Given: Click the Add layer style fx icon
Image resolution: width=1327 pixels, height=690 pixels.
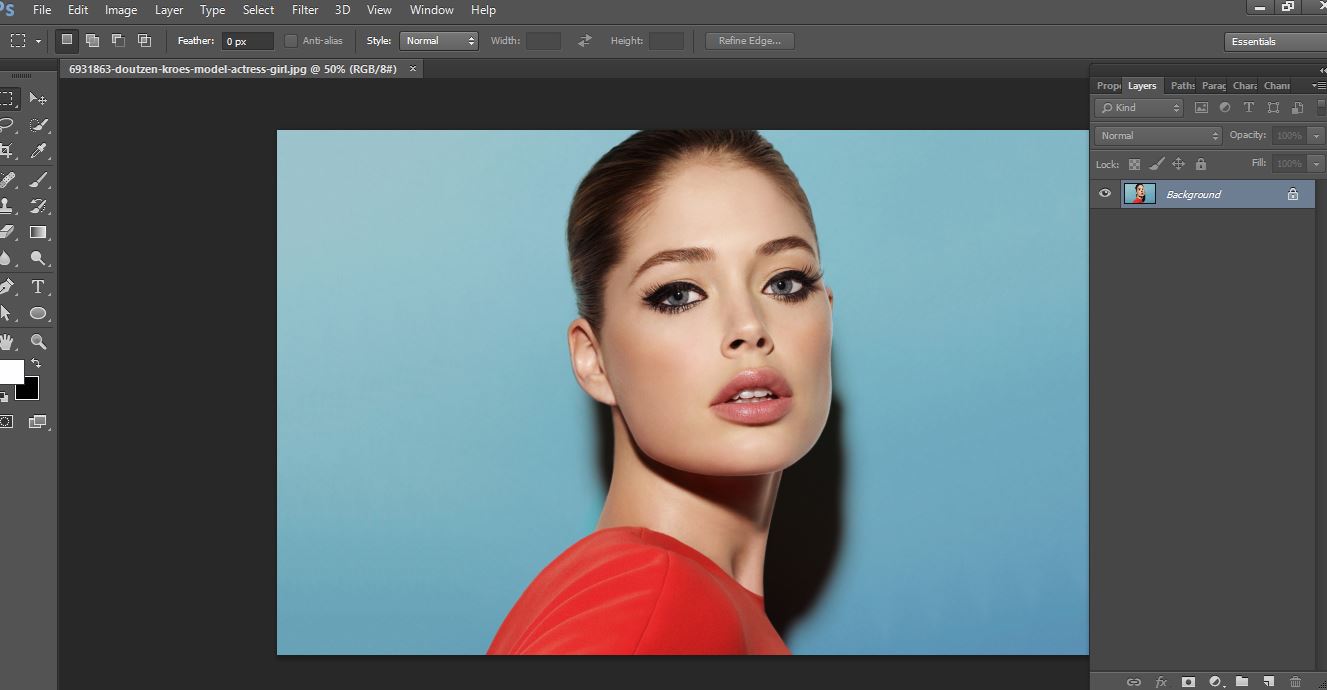Looking at the screenshot, I should click(1160, 681).
